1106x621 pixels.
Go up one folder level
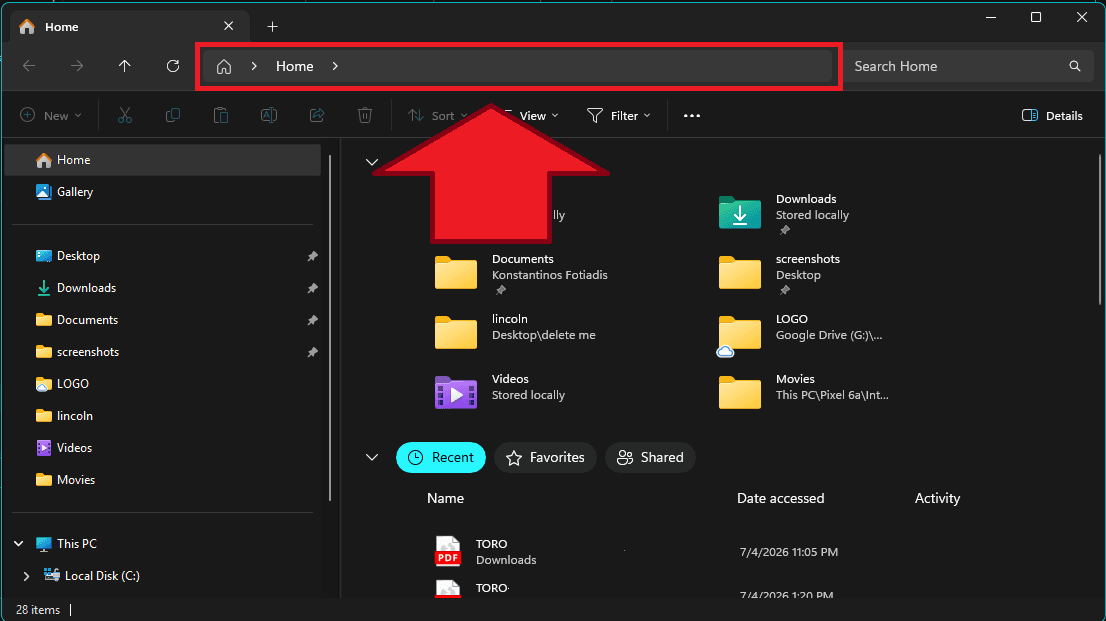[125, 66]
